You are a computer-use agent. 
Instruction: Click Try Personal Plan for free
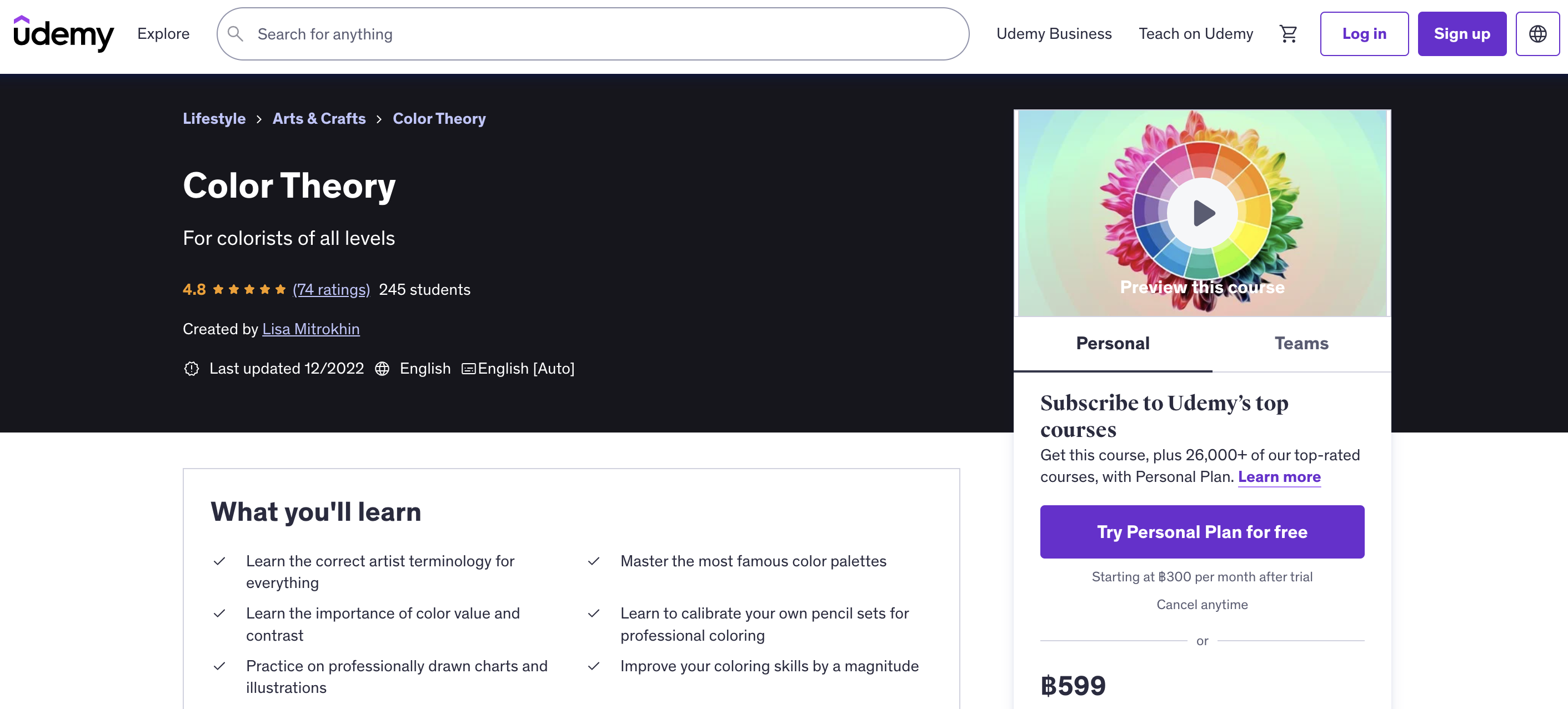coord(1201,532)
